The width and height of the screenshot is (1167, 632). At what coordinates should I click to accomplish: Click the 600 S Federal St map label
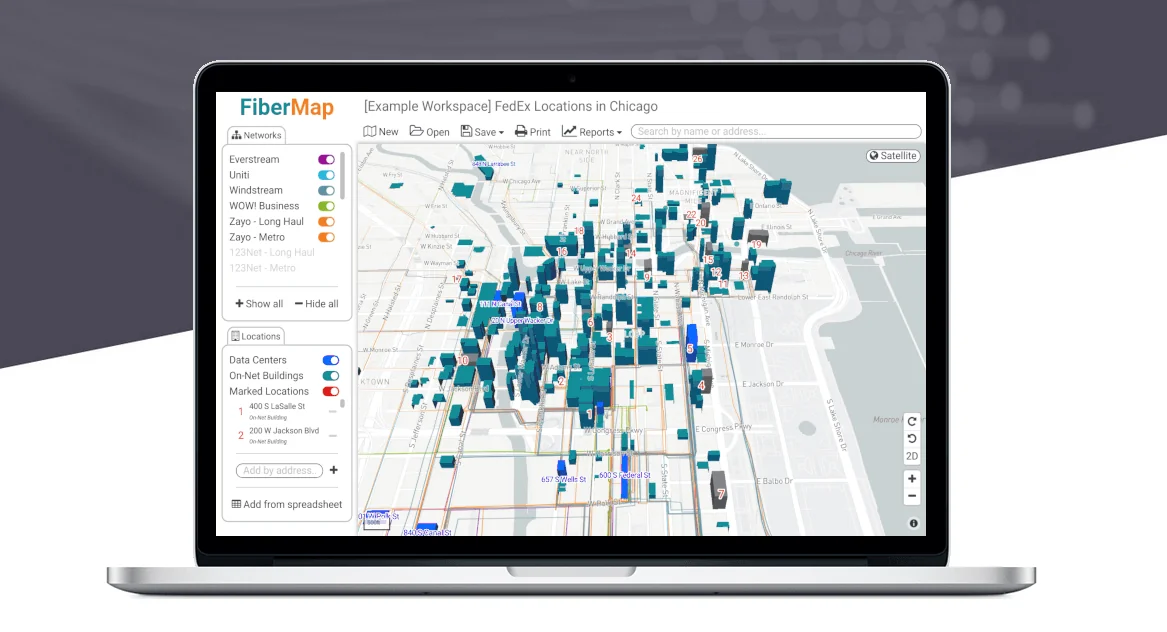click(624, 475)
